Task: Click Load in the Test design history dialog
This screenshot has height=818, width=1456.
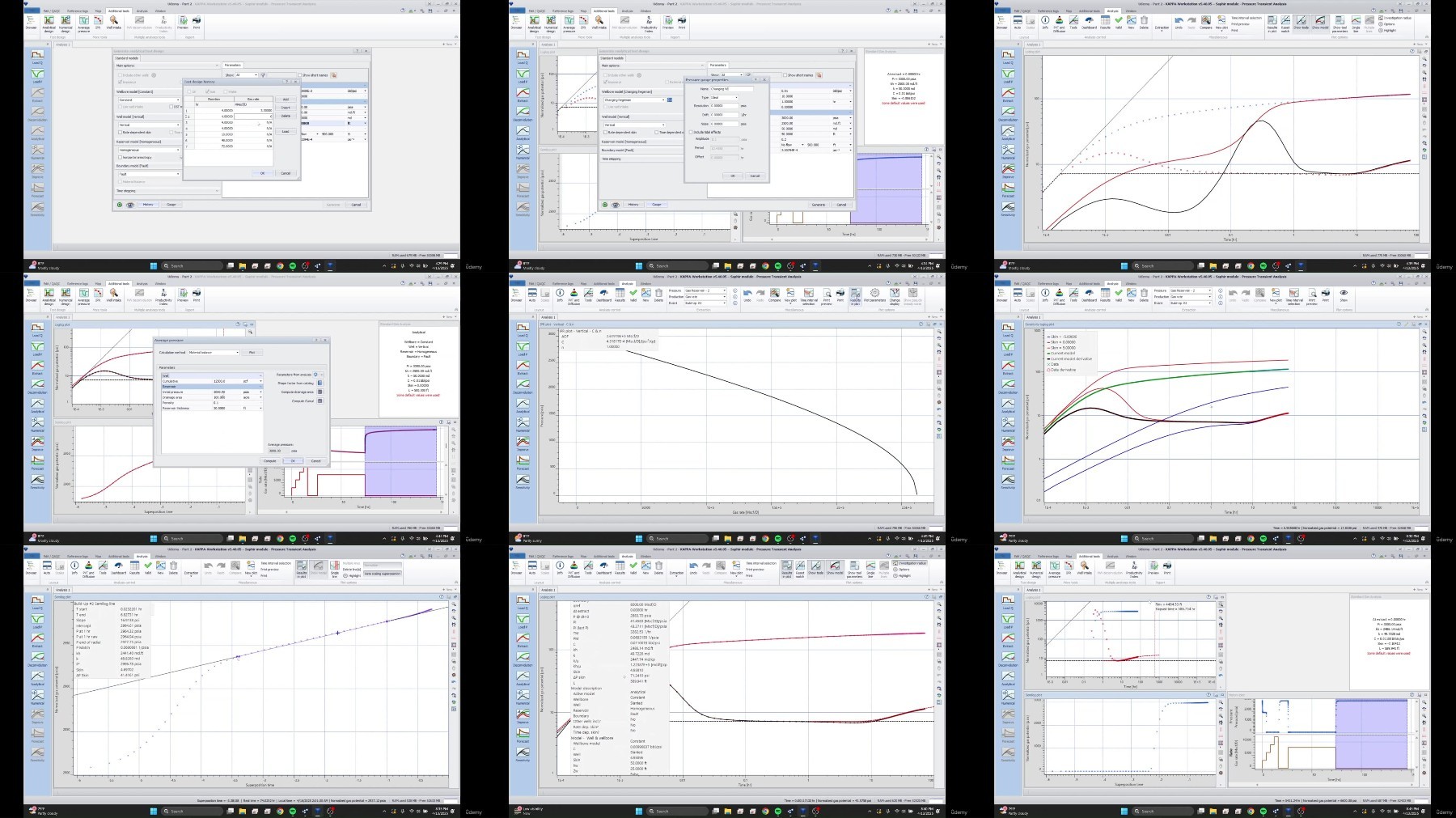Action: pyautogui.click(x=286, y=131)
